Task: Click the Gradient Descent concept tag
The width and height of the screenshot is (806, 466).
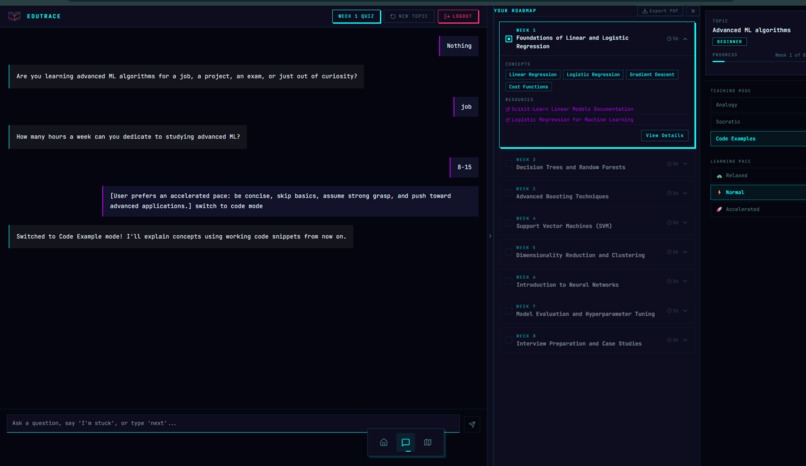Action: tap(652, 75)
